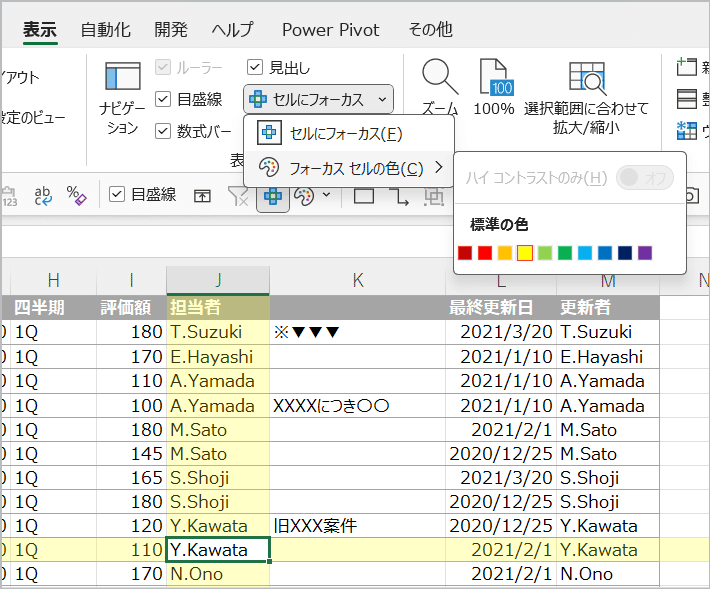Click the ab replace icon

click(x=43, y=196)
